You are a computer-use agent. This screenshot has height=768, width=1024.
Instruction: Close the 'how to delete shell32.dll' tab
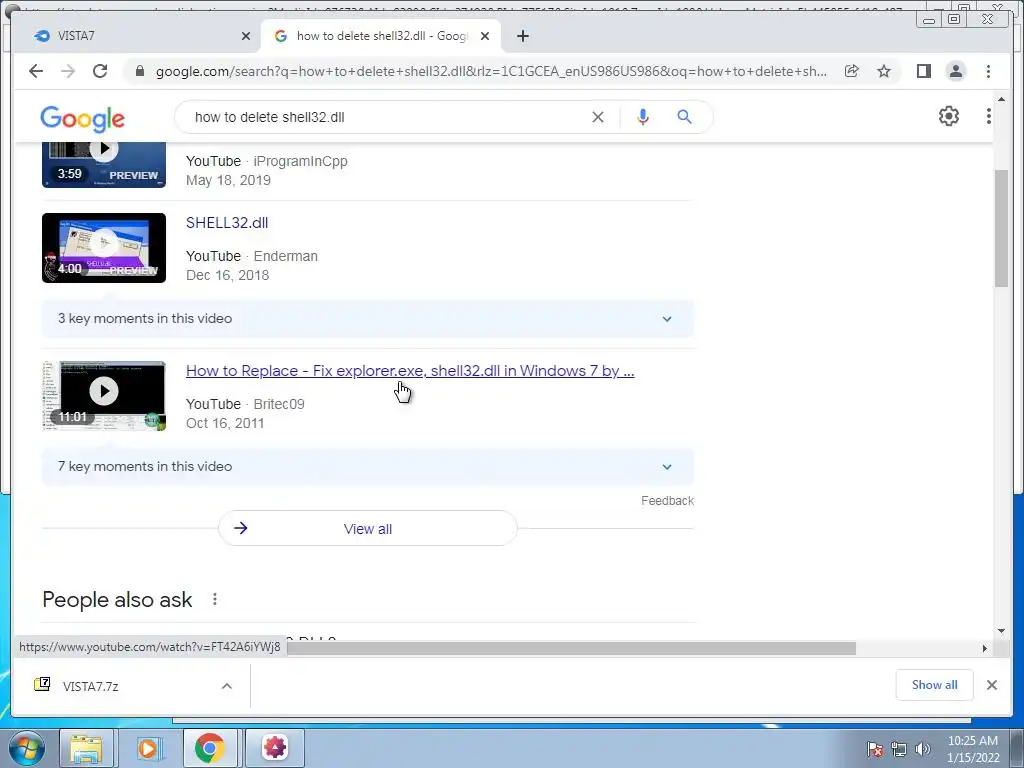coord(485,36)
